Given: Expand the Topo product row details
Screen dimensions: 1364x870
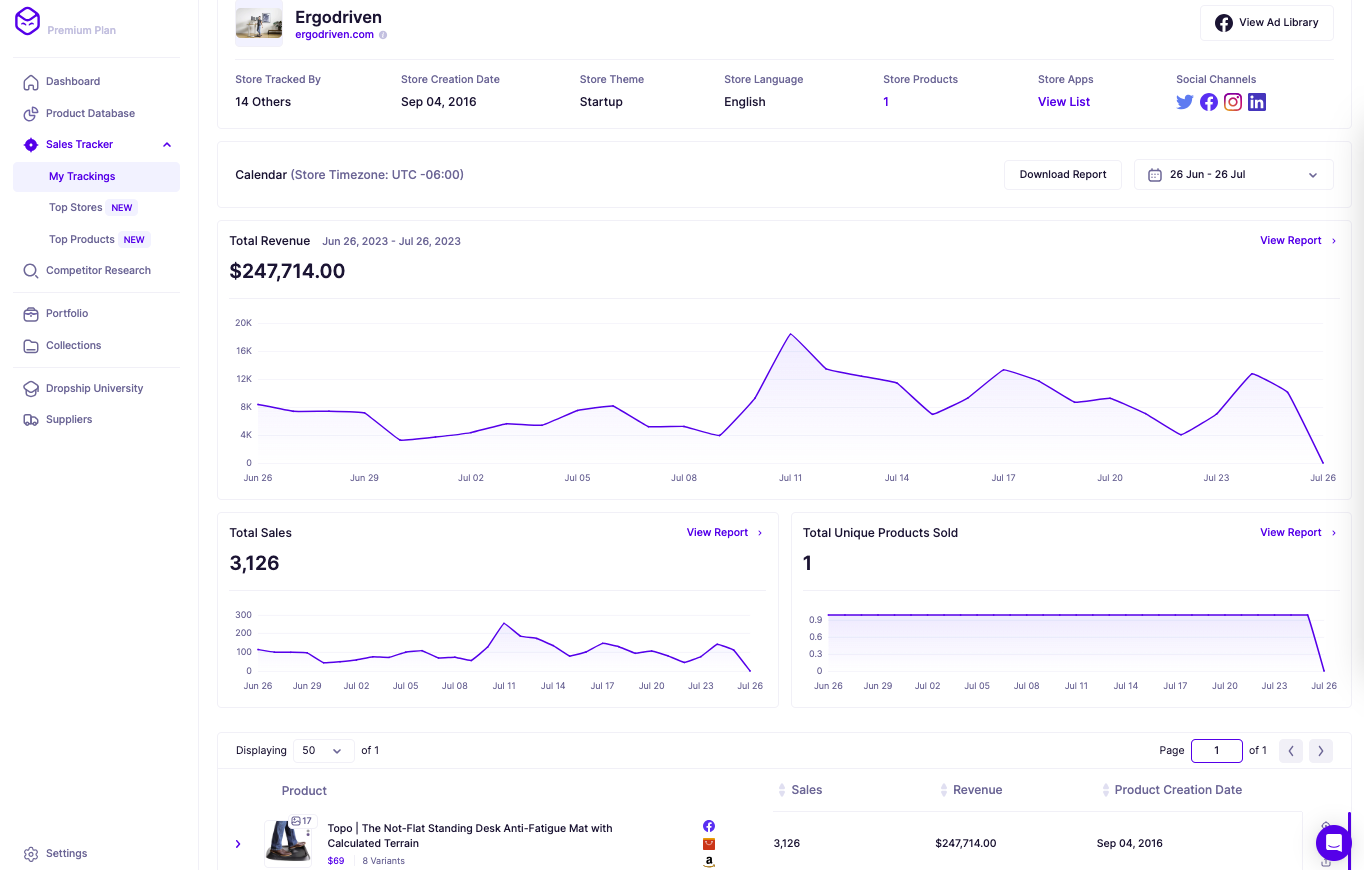Looking at the screenshot, I should click(238, 843).
